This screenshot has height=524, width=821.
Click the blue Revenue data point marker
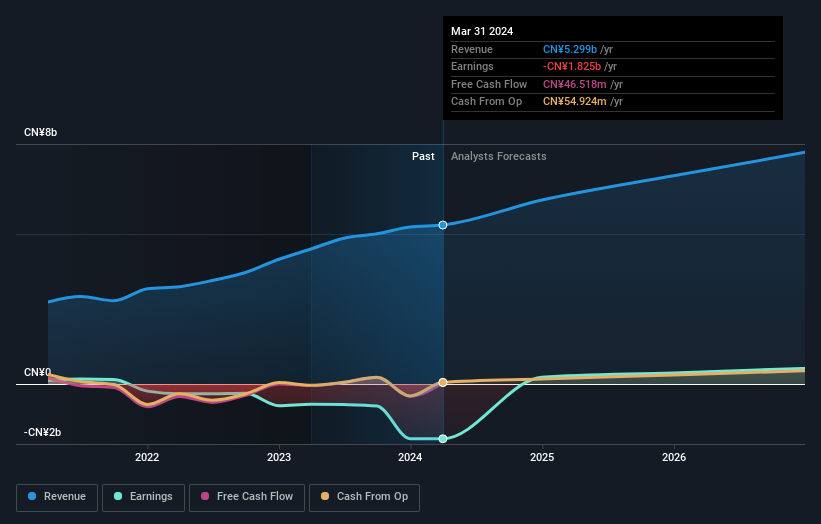443,225
